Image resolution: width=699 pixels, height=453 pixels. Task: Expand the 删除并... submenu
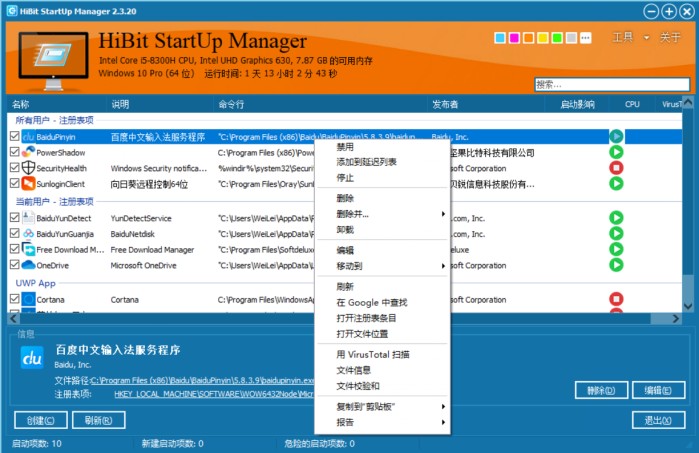click(380, 214)
